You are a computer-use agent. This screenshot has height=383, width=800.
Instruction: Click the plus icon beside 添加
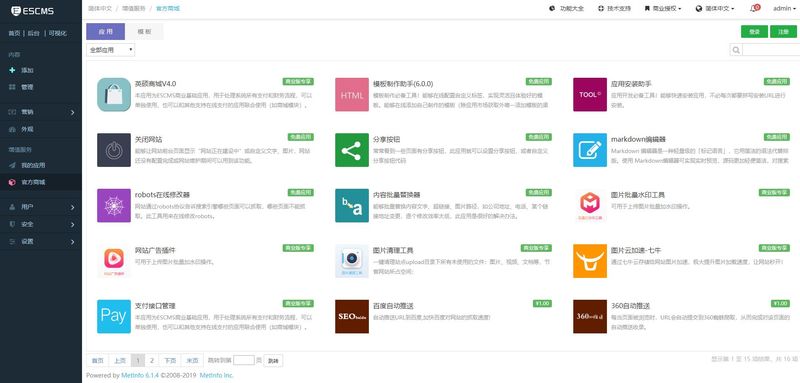click(x=12, y=70)
